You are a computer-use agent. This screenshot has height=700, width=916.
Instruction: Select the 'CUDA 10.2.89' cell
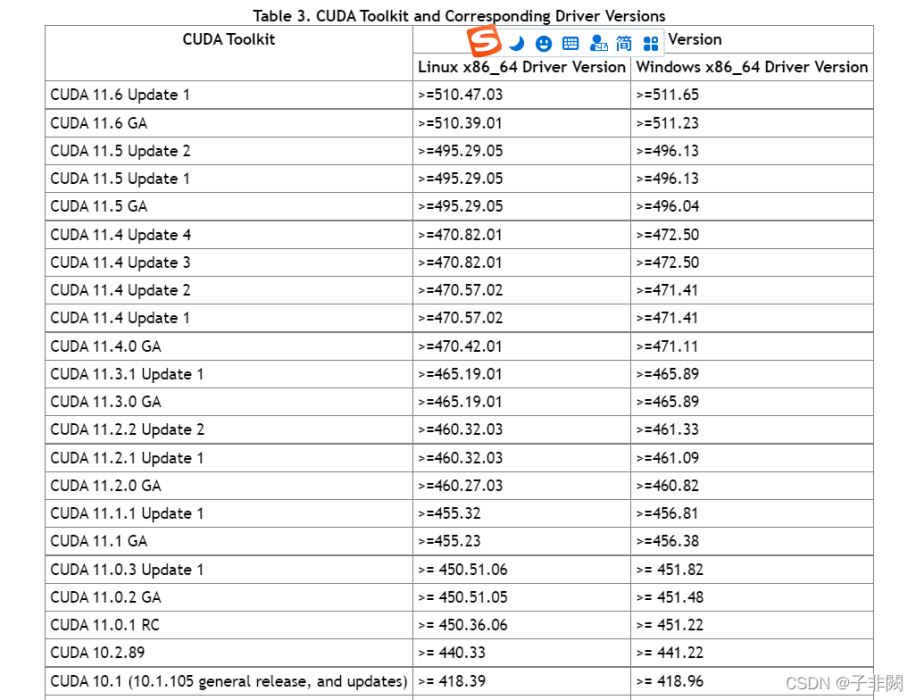pos(228,653)
